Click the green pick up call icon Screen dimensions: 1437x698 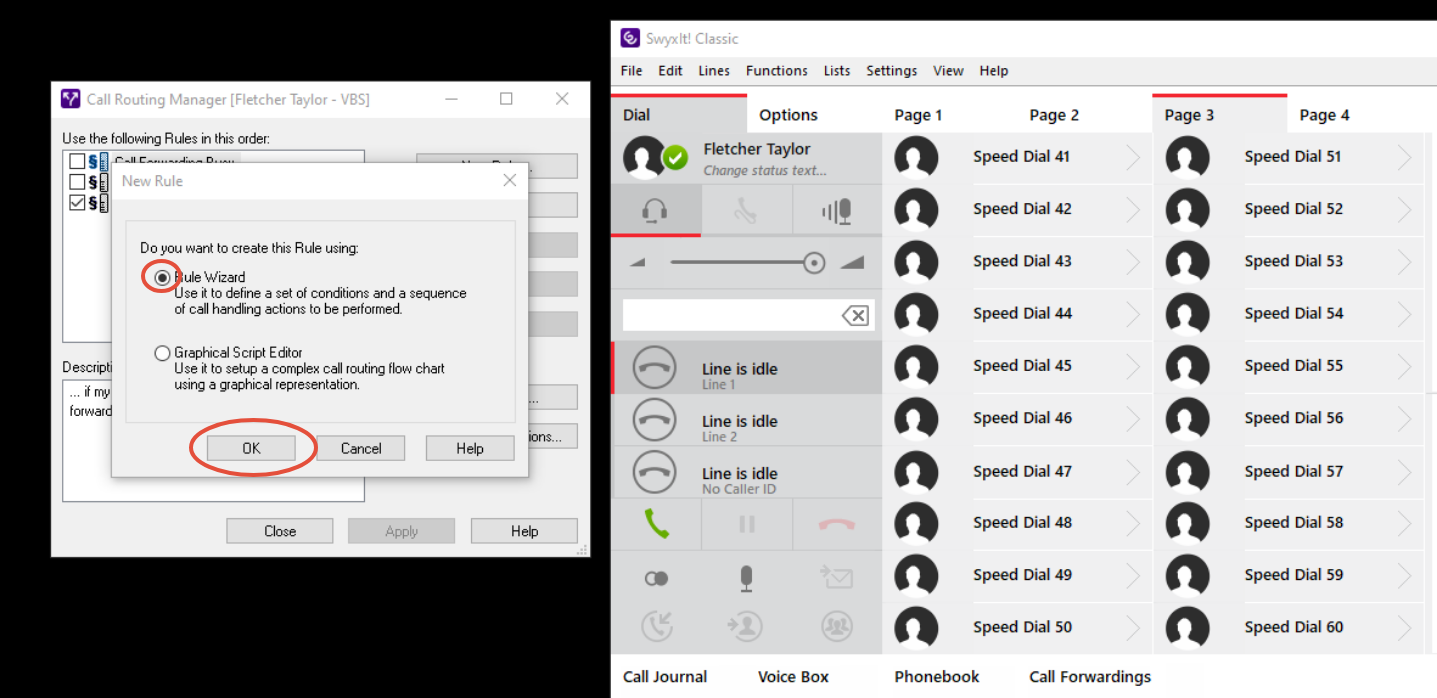point(656,523)
